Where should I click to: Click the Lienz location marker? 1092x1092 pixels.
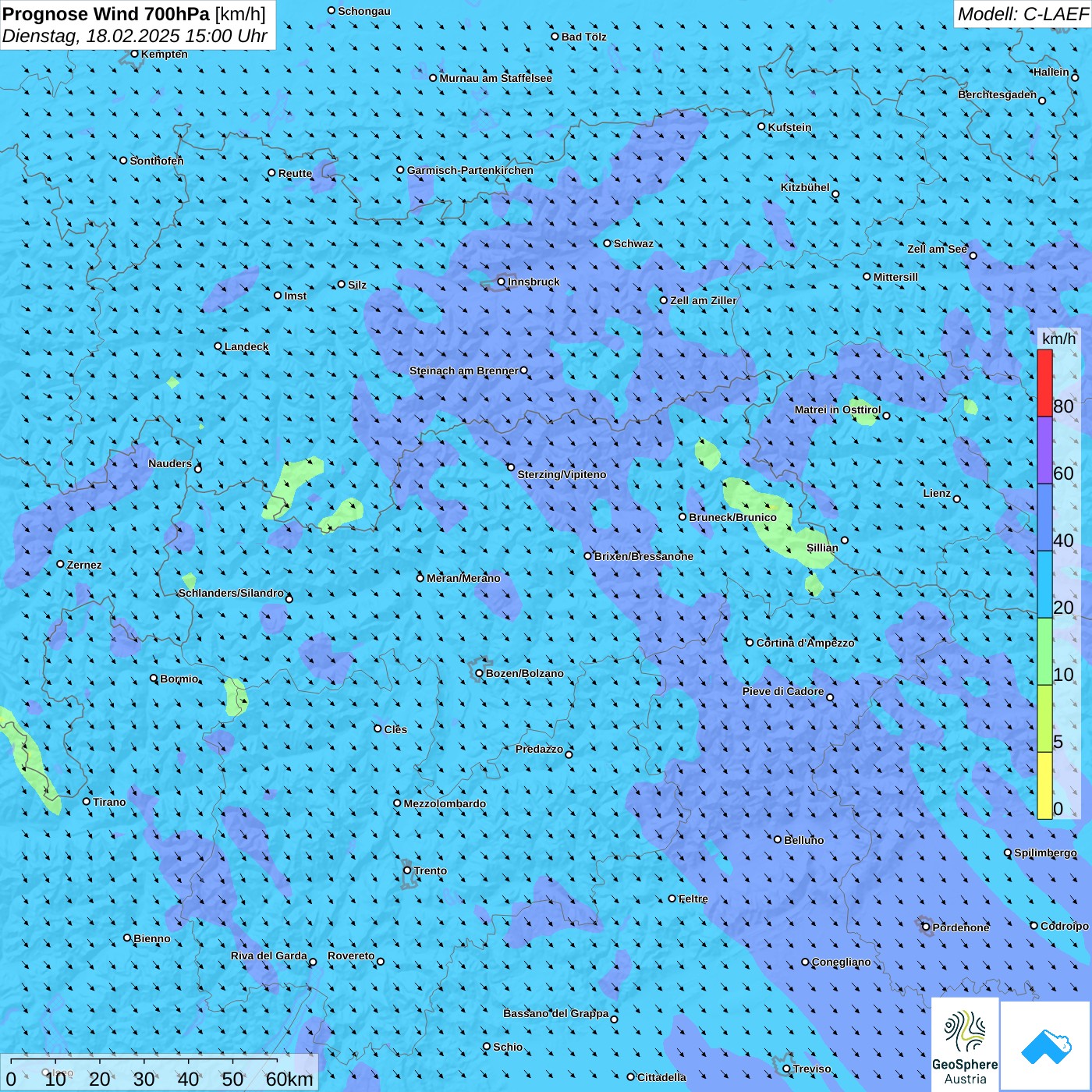tap(957, 499)
